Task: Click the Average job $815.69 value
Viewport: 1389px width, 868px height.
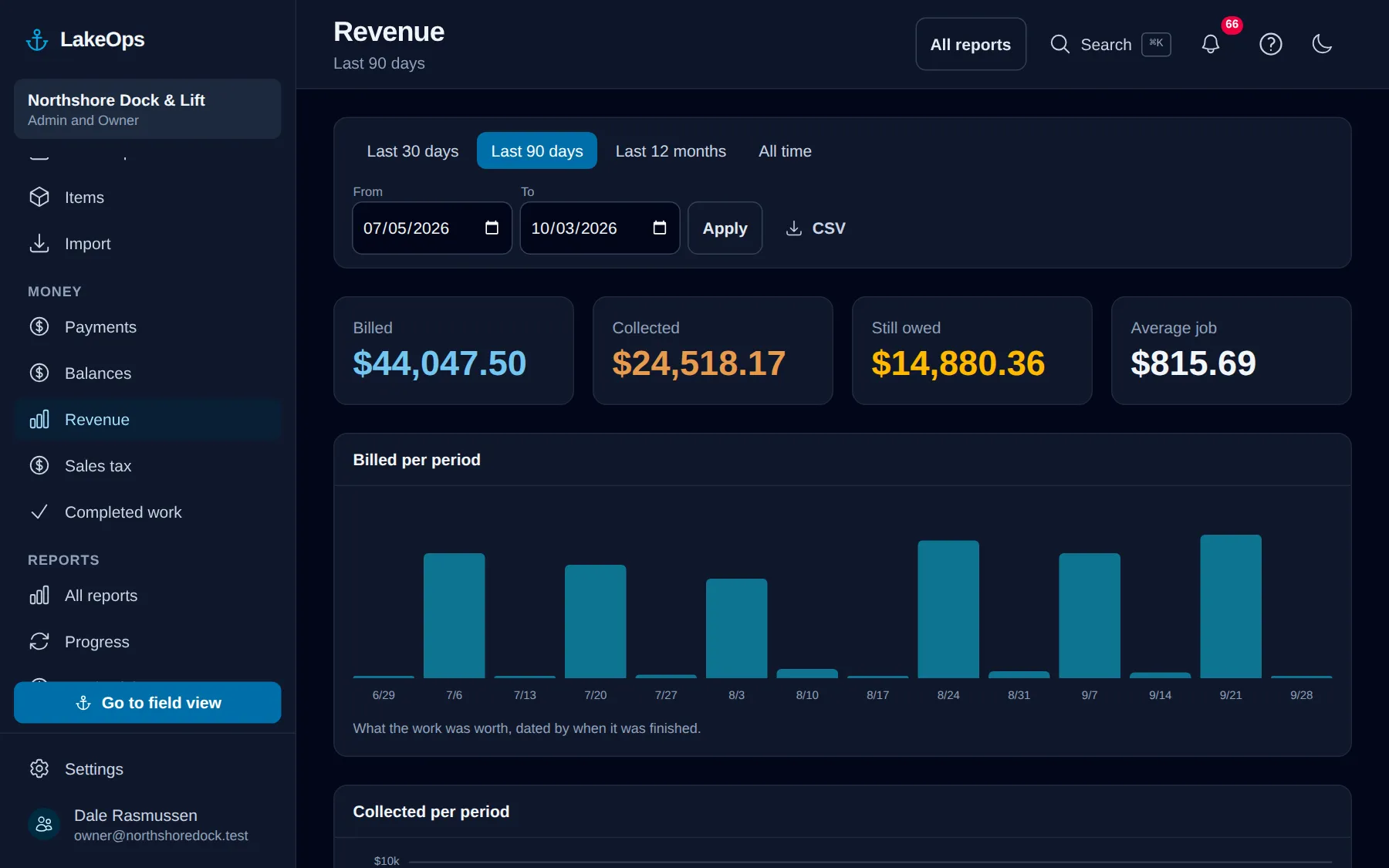Action: tap(1193, 363)
